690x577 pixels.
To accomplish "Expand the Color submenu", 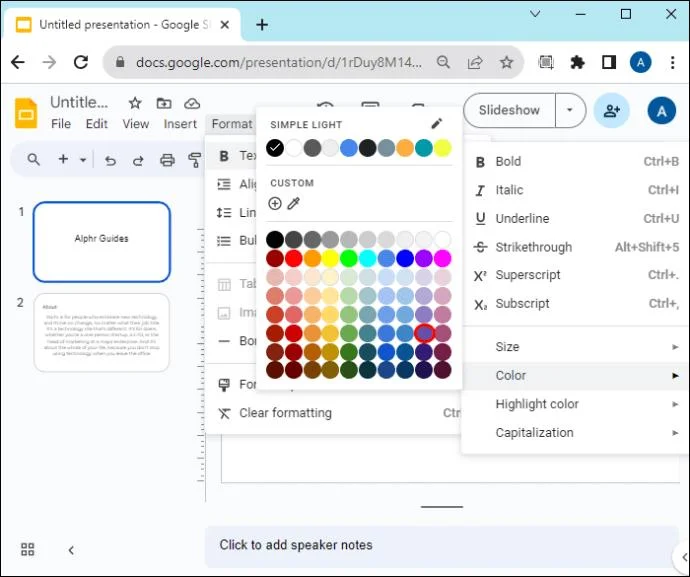I will 576,375.
